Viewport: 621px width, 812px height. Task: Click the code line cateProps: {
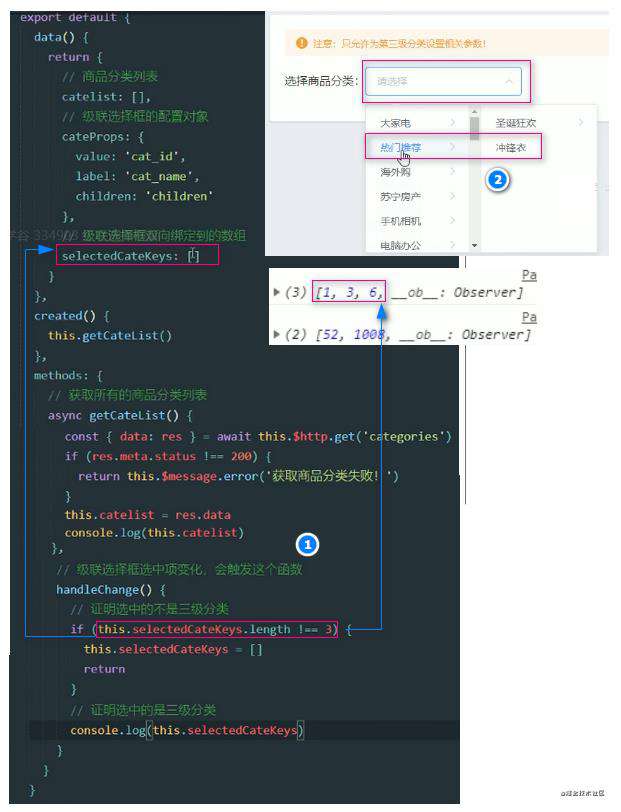(x=103, y=137)
